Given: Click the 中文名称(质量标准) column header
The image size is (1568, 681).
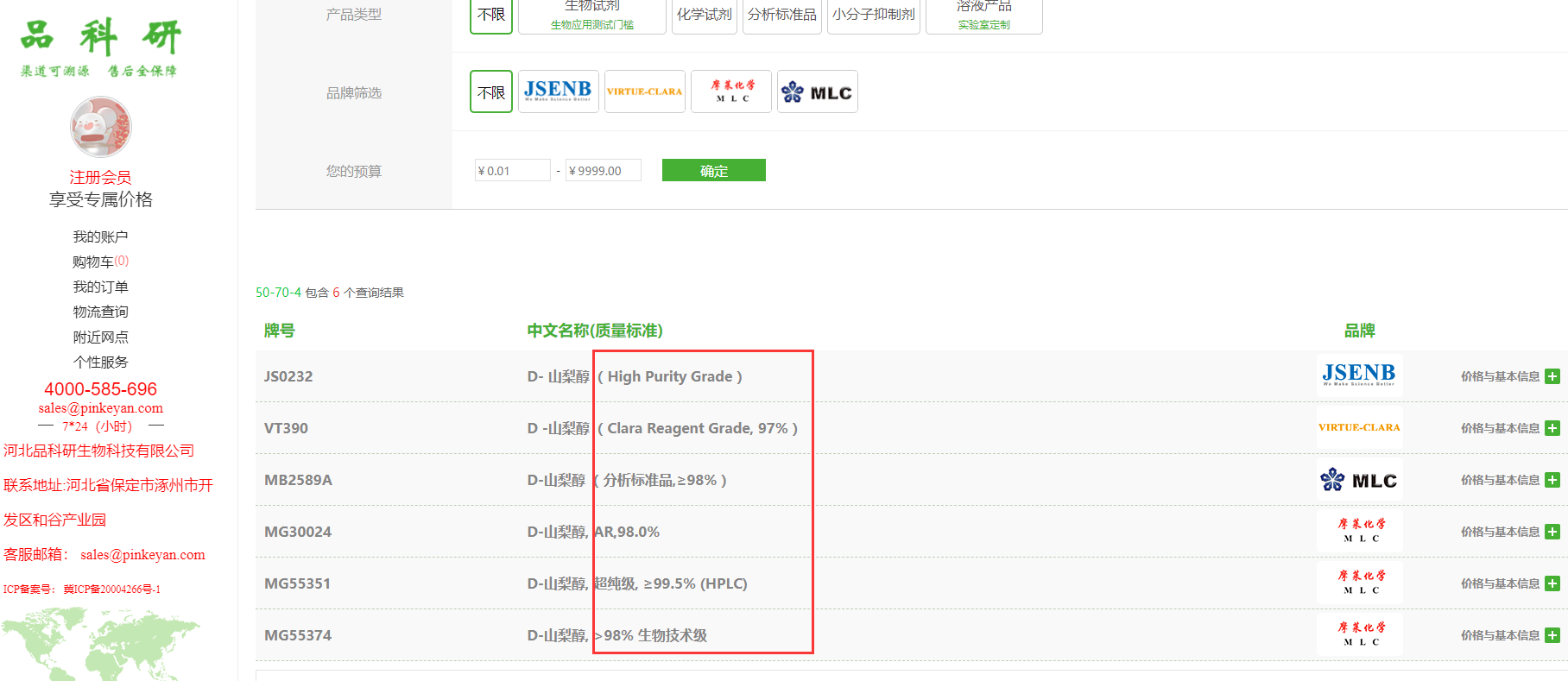Looking at the screenshot, I should click(x=595, y=331).
